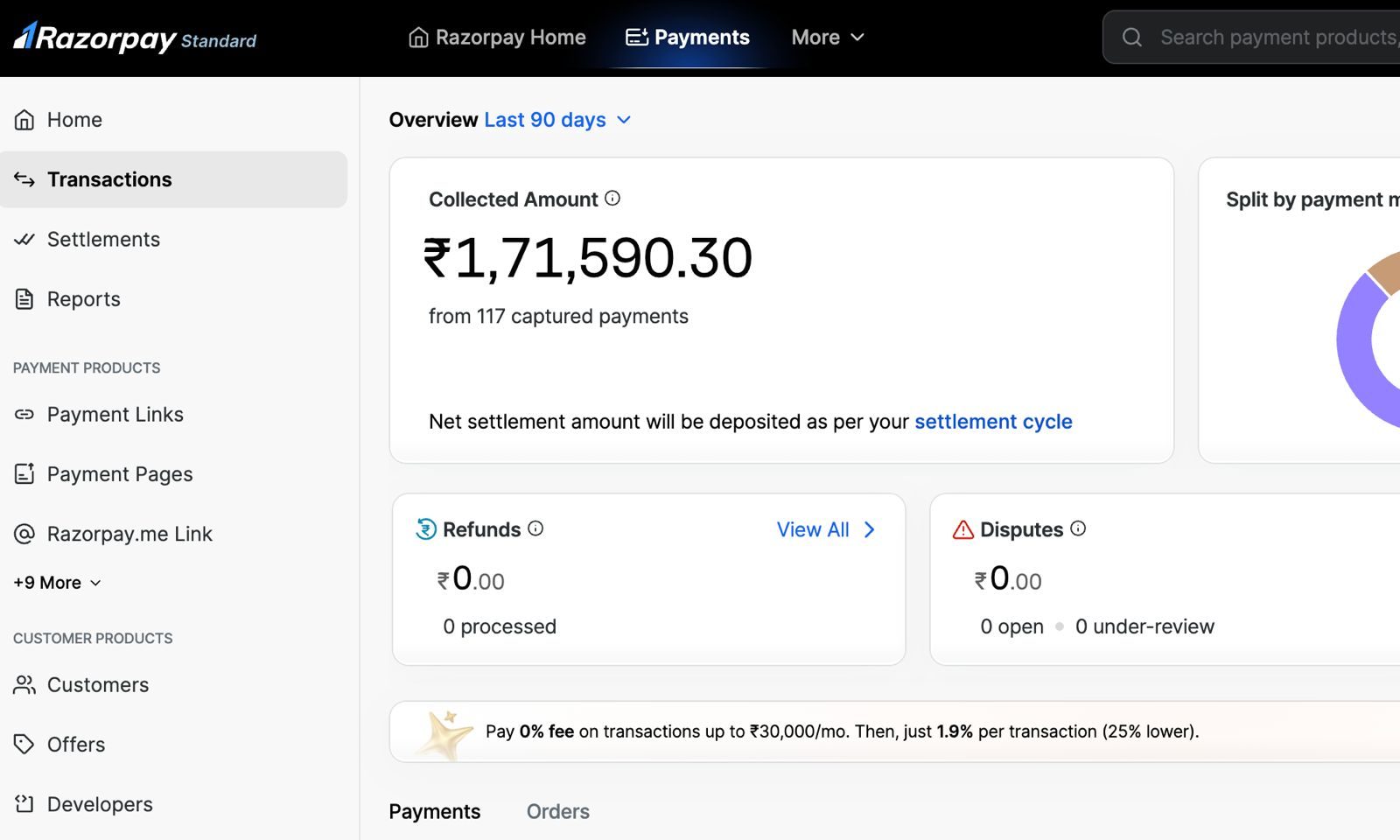Open Razorpay.me Link section

click(x=174, y=534)
